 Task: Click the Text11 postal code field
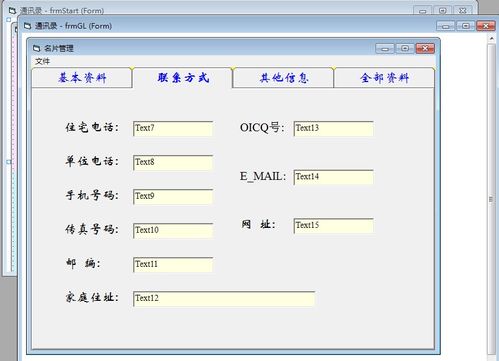click(x=173, y=264)
